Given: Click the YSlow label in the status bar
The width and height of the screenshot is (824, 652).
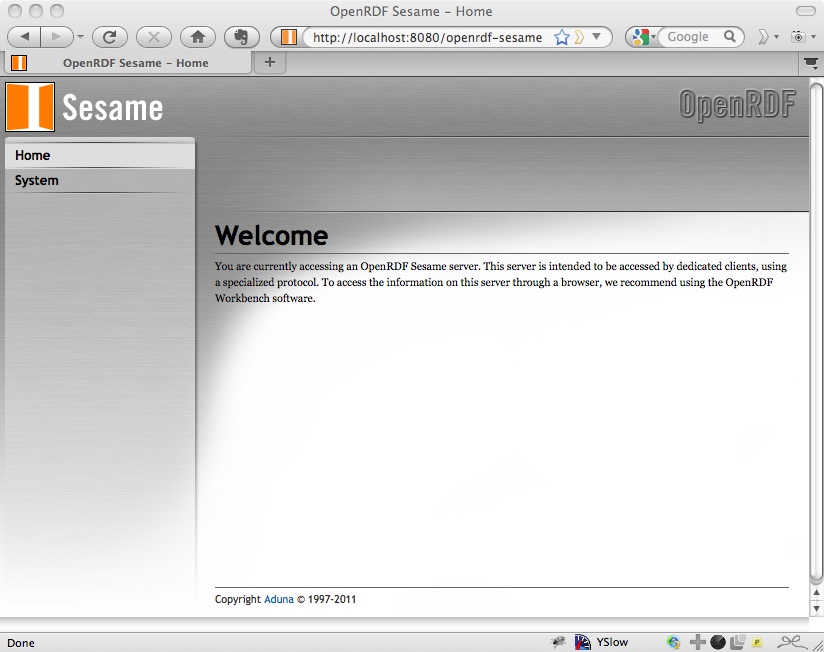Looking at the screenshot, I should (x=612, y=642).
